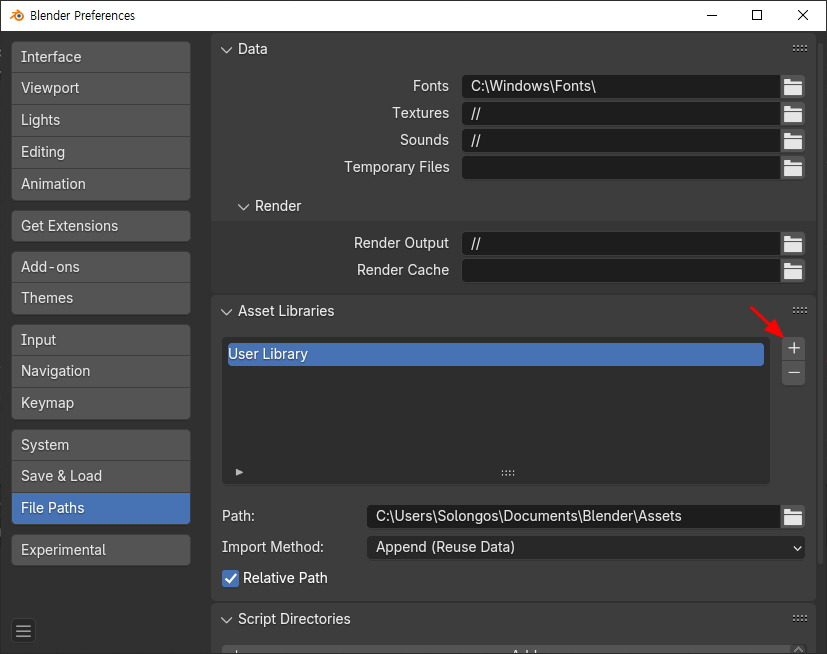Open the Viewport preferences tab
The width and height of the screenshot is (827, 654).
click(x=101, y=88)
